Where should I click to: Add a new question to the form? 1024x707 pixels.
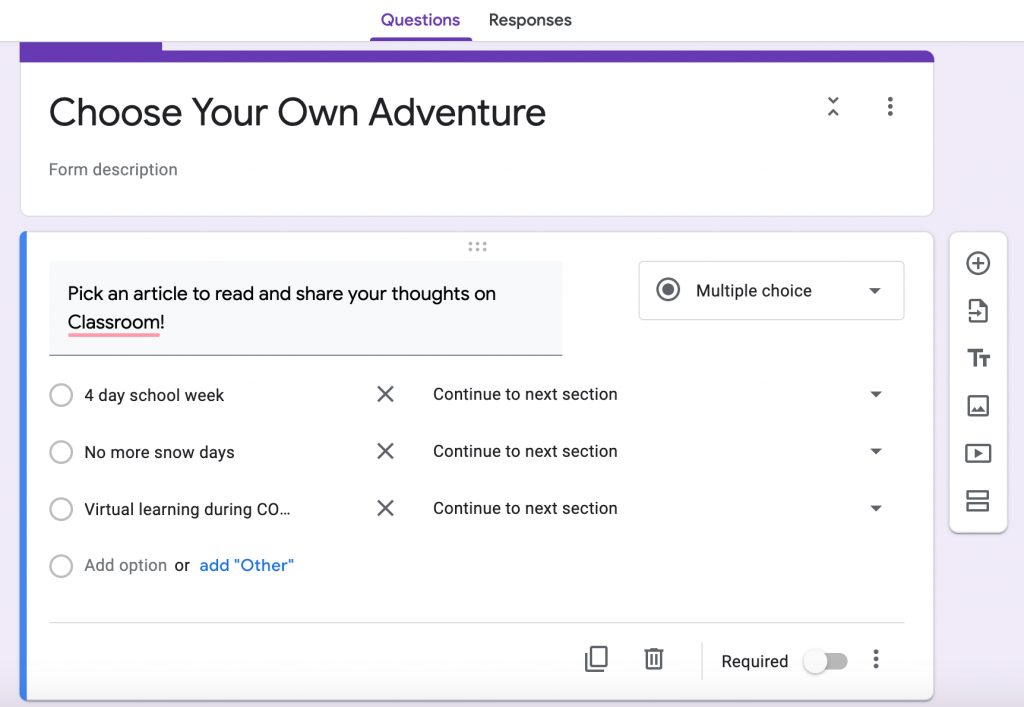pyautogui.click(x=978, y=263)
